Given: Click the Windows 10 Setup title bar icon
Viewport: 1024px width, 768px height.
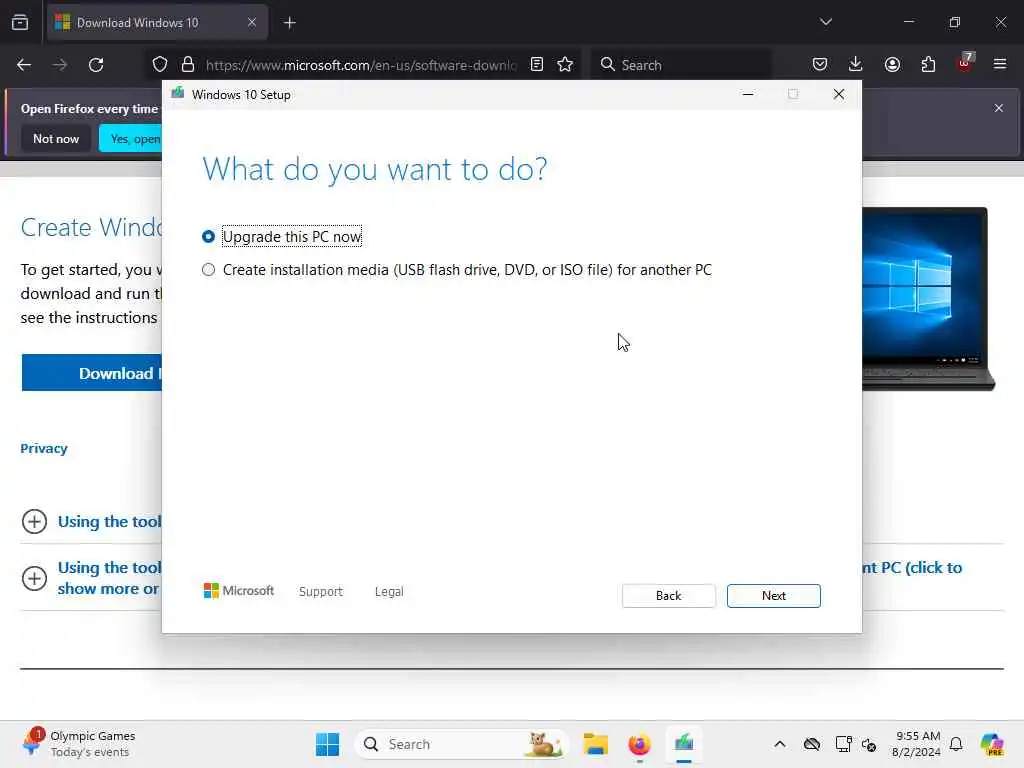Looking at the screenshot, I should (x=178, y=93).
